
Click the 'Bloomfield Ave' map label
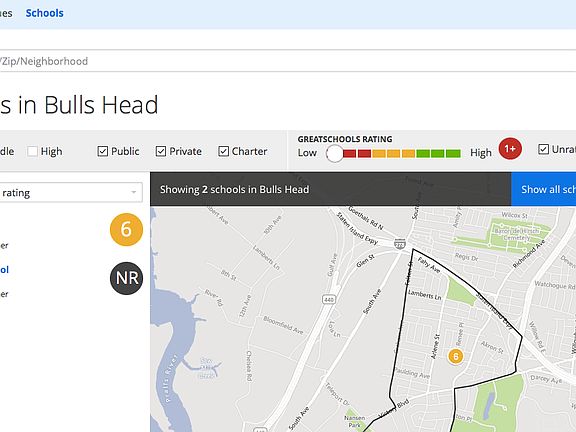[x=283, y=325]
